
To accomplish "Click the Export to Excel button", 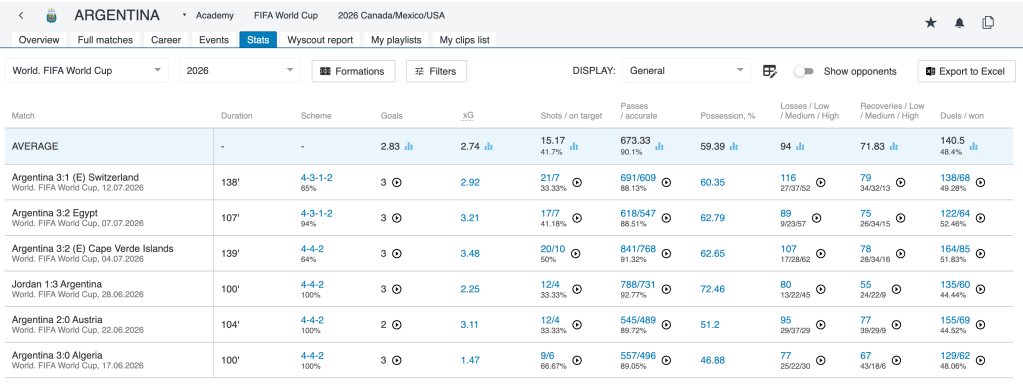I will coord(967,71).
